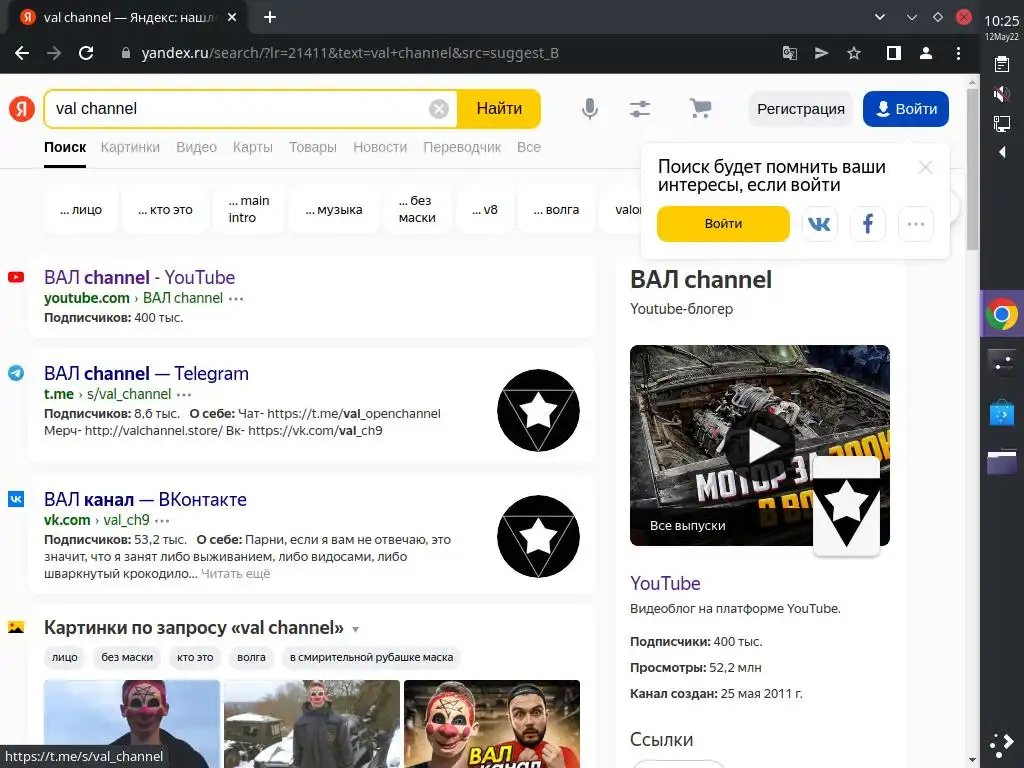
Task: Switch to Новости tab
Action: 380,147
